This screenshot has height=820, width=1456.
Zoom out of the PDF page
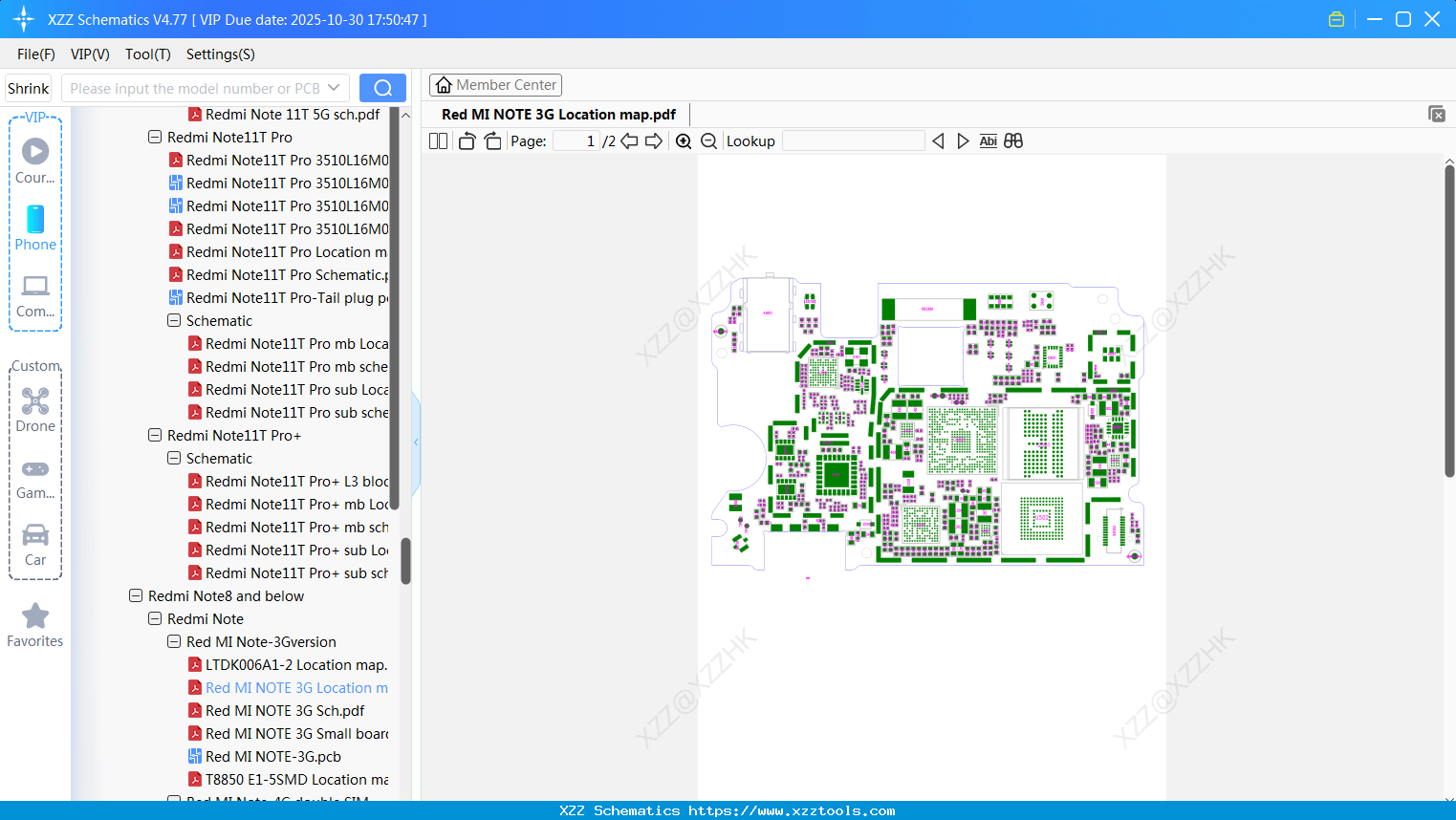coord(708,140)
